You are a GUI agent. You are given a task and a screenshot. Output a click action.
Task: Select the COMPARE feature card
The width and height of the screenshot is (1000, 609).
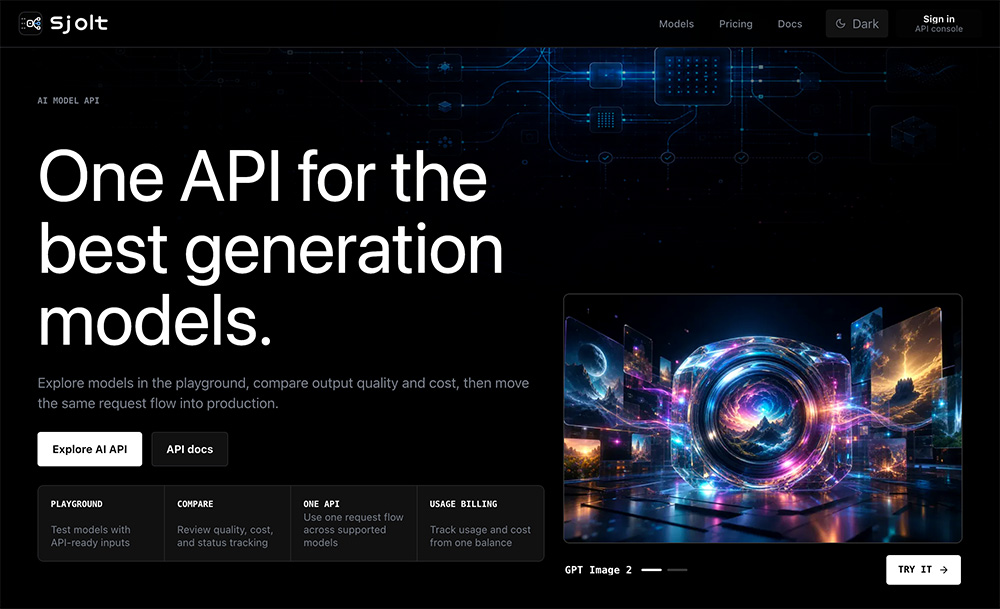coord(227,524)
